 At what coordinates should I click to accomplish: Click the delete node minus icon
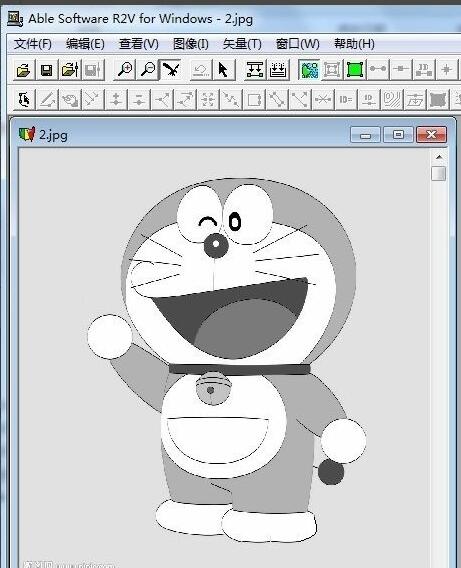pyautogui.click(x=139, y=99)
